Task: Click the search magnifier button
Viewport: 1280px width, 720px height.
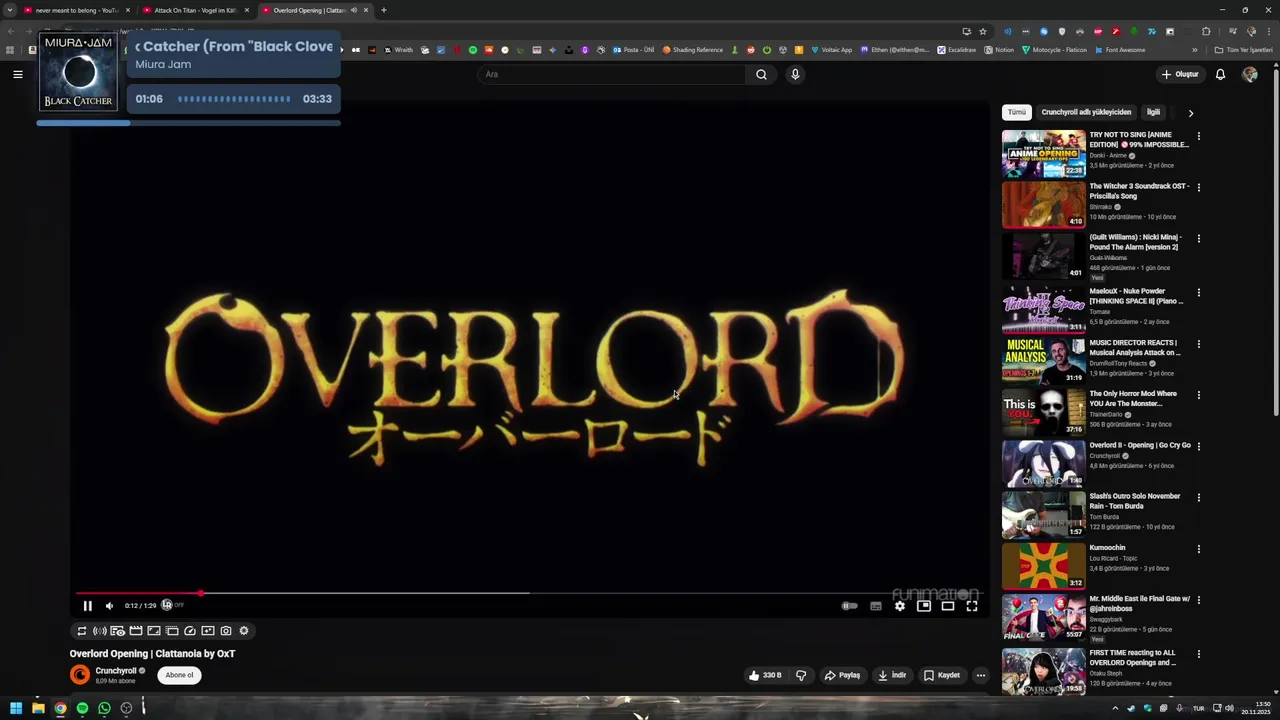Action: [x=762, y=74]
